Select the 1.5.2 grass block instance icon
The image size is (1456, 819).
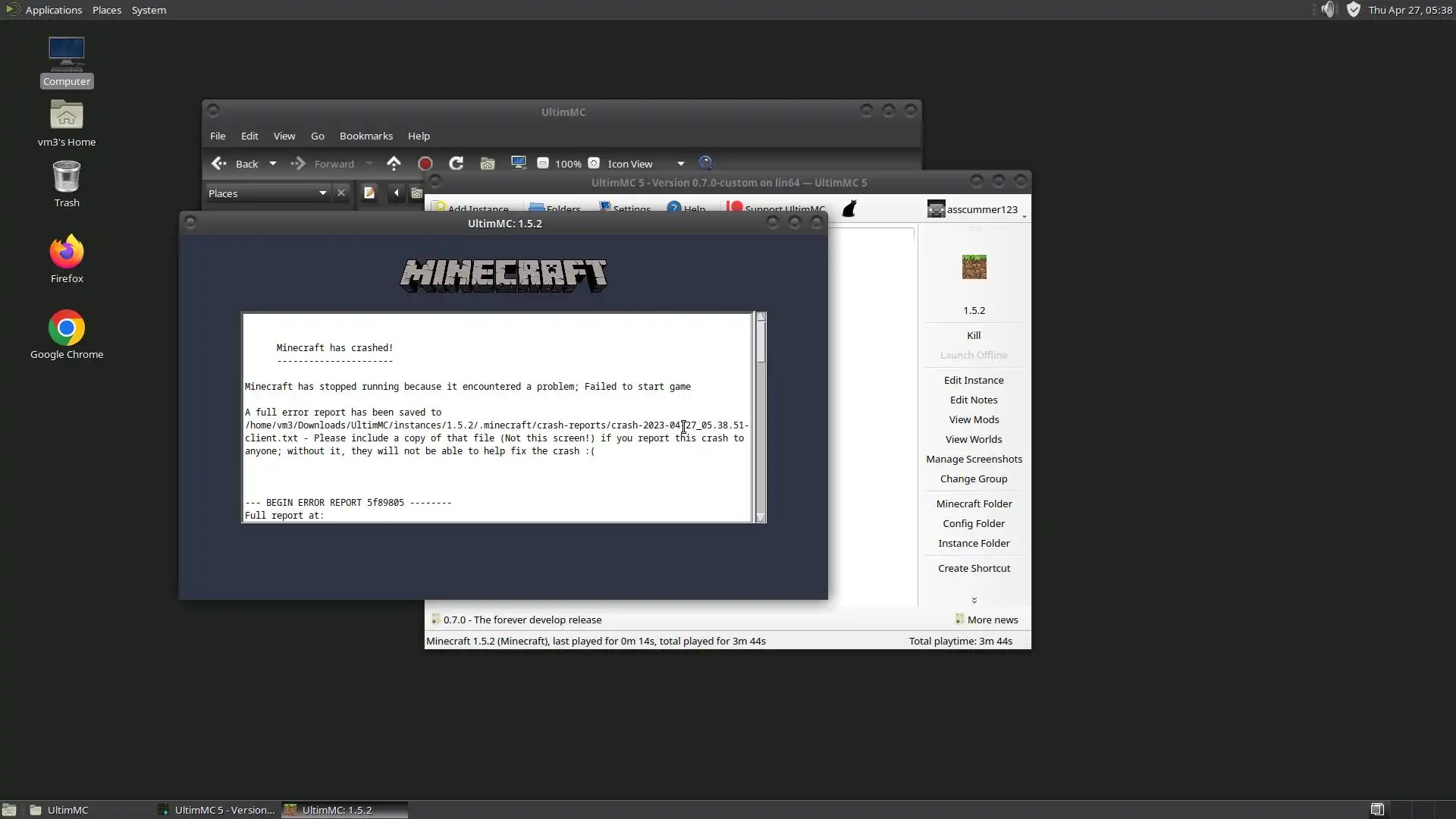click(x=974, y=267)
